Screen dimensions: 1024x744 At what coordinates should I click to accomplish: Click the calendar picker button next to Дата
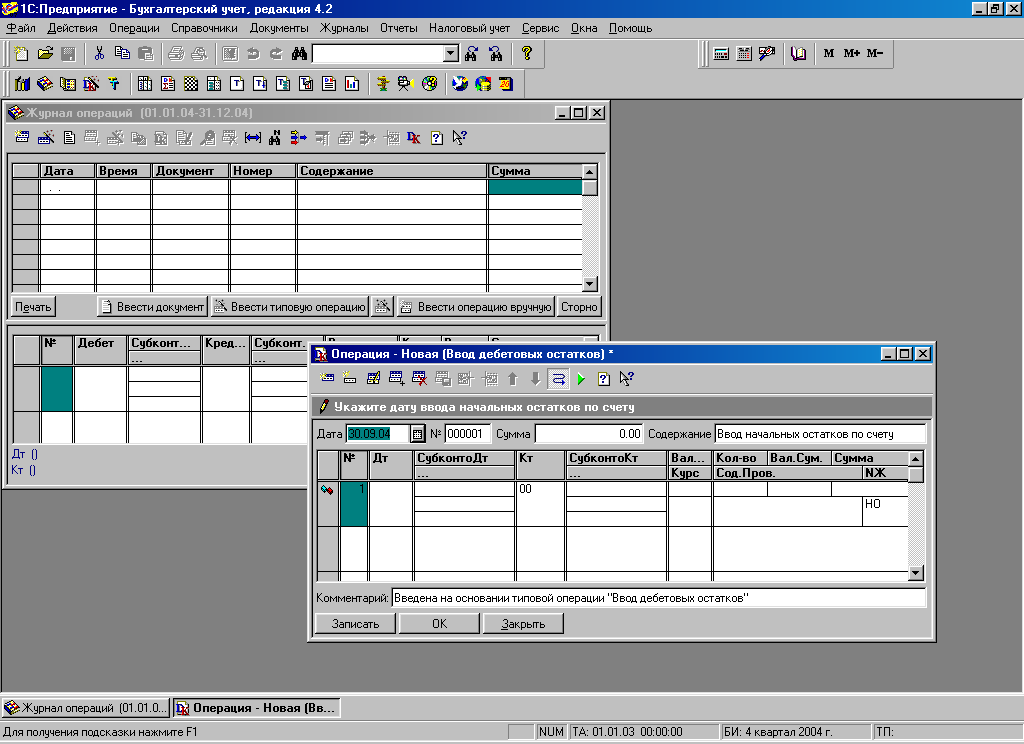[417, 434]
